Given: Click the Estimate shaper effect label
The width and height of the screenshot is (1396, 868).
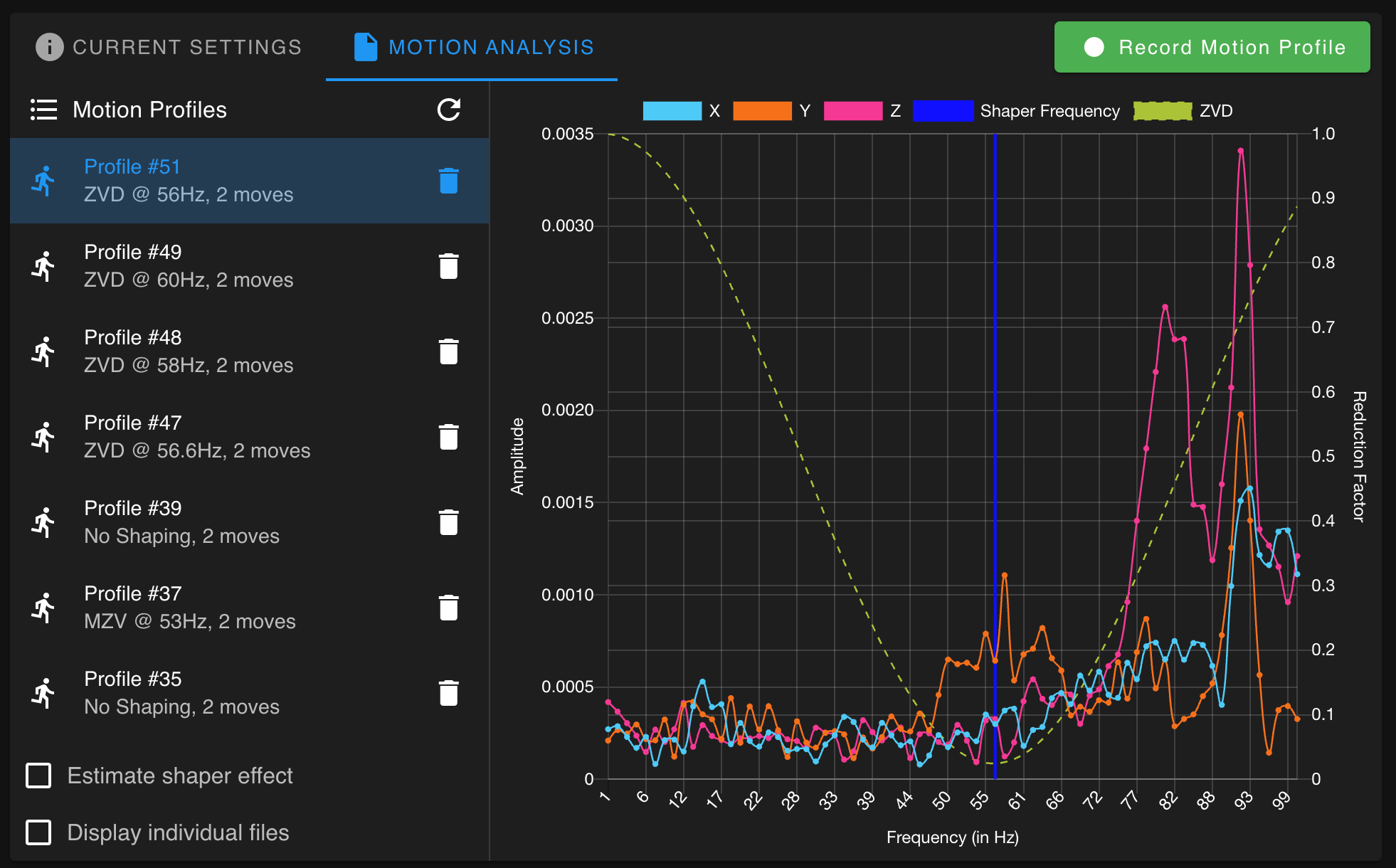Looking at the screenshot, I should tap(180, 776).
